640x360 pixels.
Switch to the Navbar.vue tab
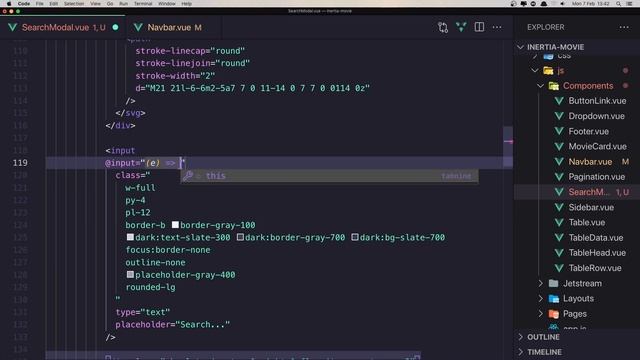(173, 27)
